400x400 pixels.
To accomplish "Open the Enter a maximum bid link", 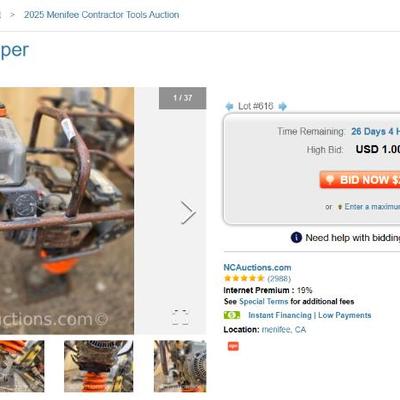I will (x=372, y=207).
